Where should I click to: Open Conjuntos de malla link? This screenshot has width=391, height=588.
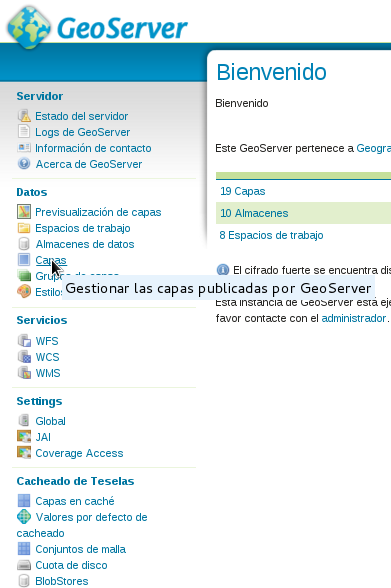81,549
